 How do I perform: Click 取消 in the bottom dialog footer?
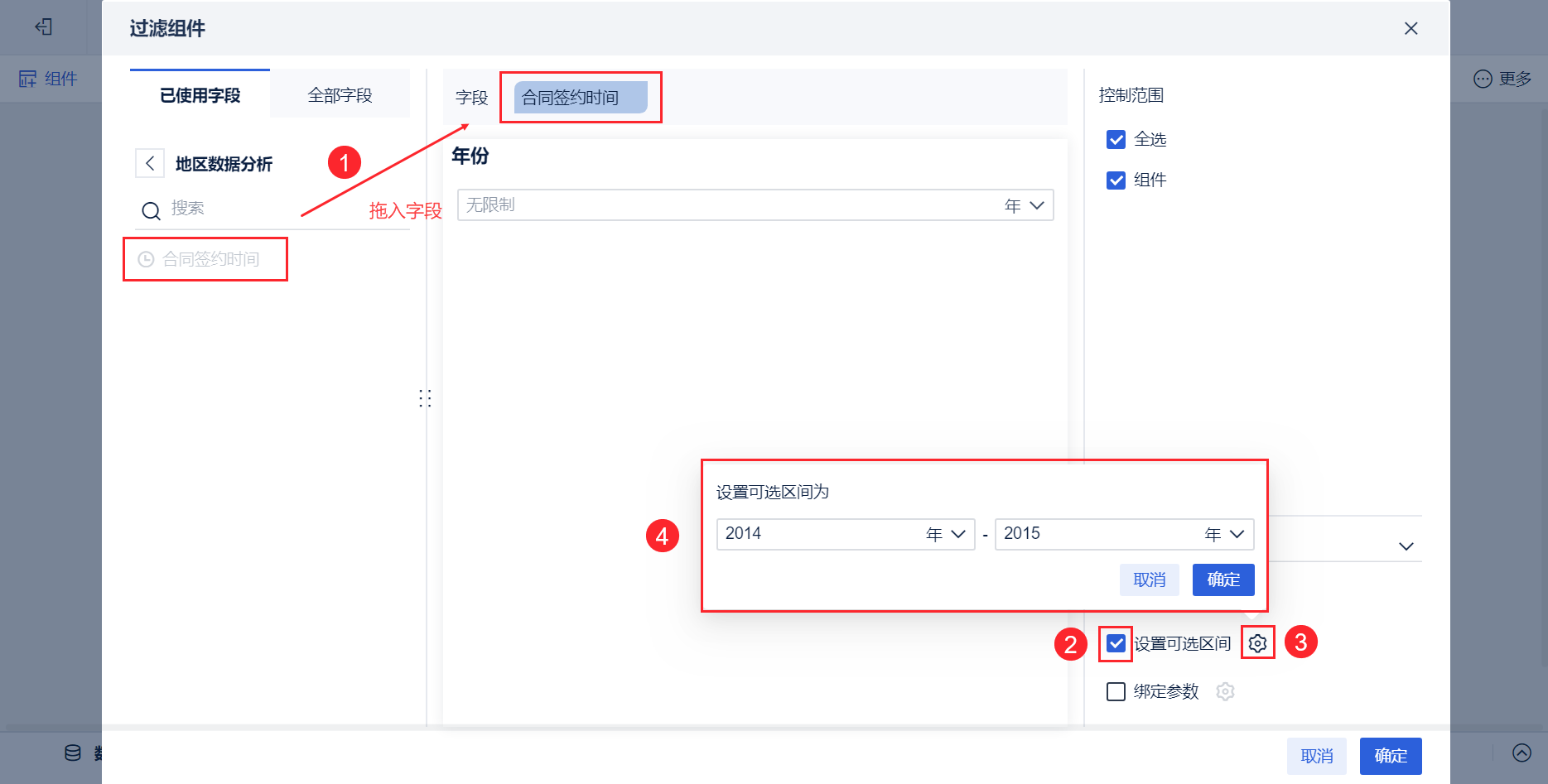click(1316, 756)
